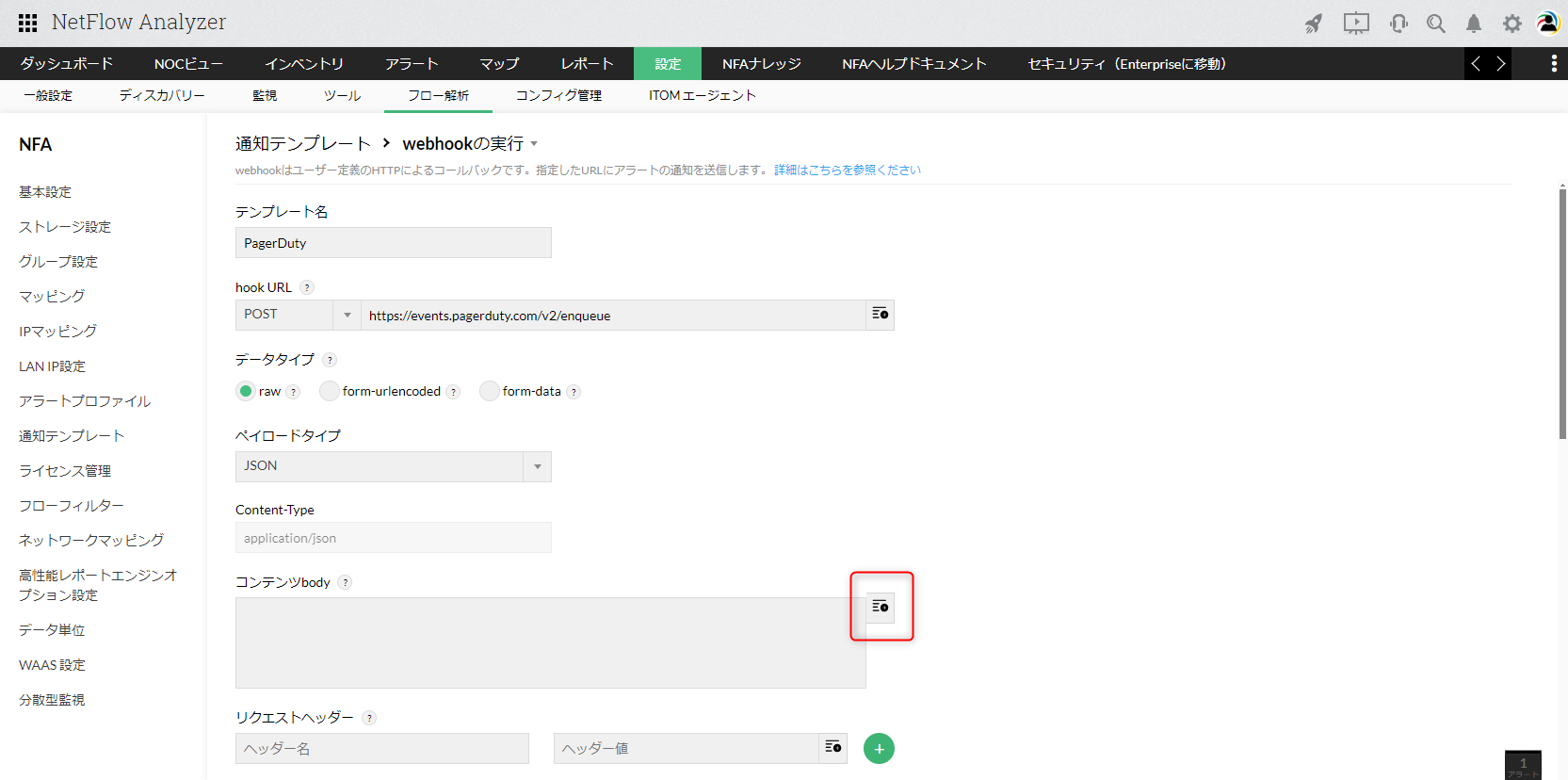Show help for raw option

tap(293, 392)
